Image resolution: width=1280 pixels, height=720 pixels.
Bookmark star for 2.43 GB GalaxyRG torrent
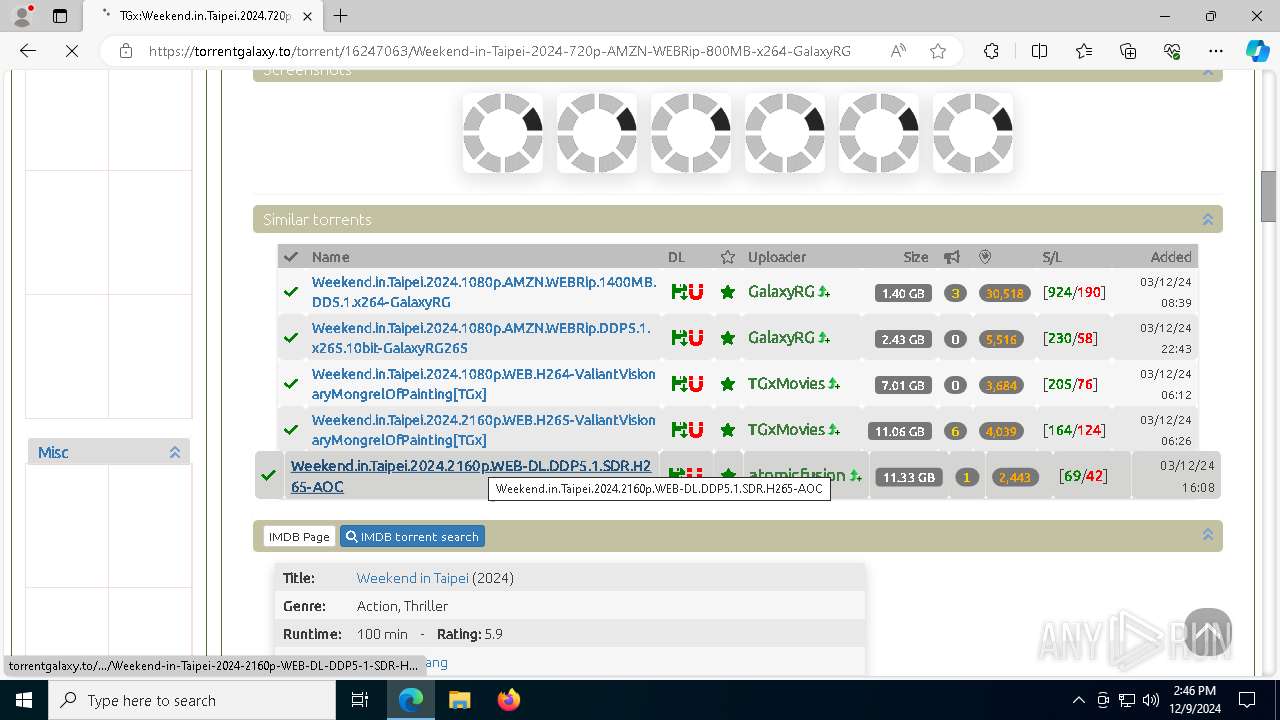pos(728,338)
